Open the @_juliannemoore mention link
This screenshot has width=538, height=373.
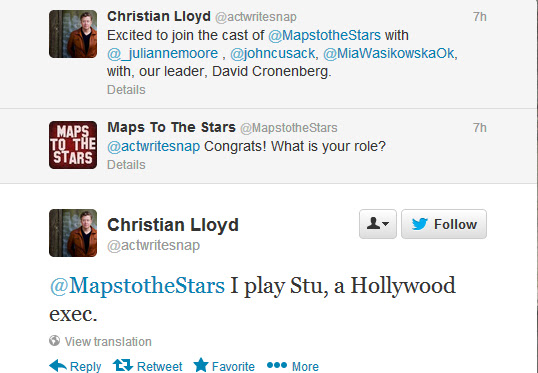[162, 54]
